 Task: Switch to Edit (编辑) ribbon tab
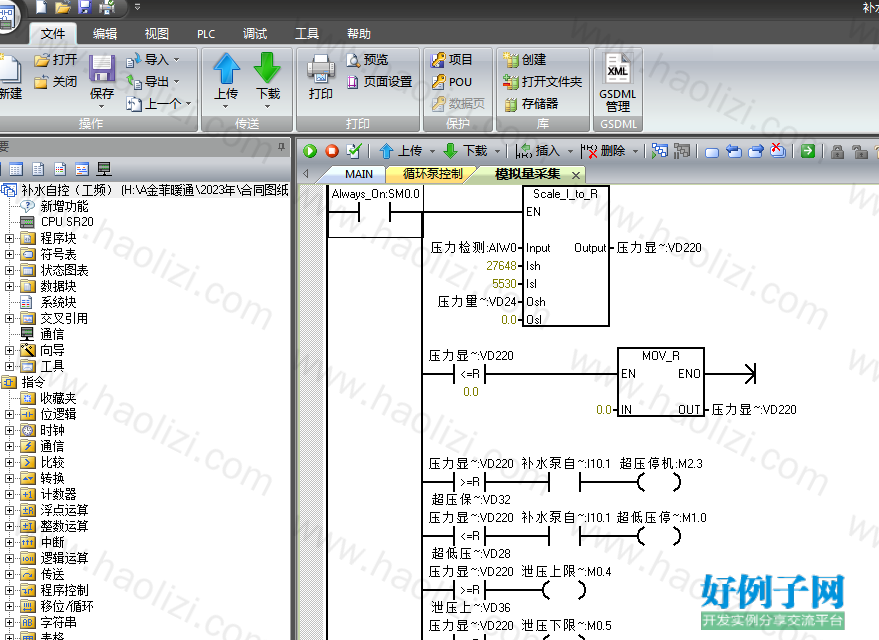pos(105,34)
